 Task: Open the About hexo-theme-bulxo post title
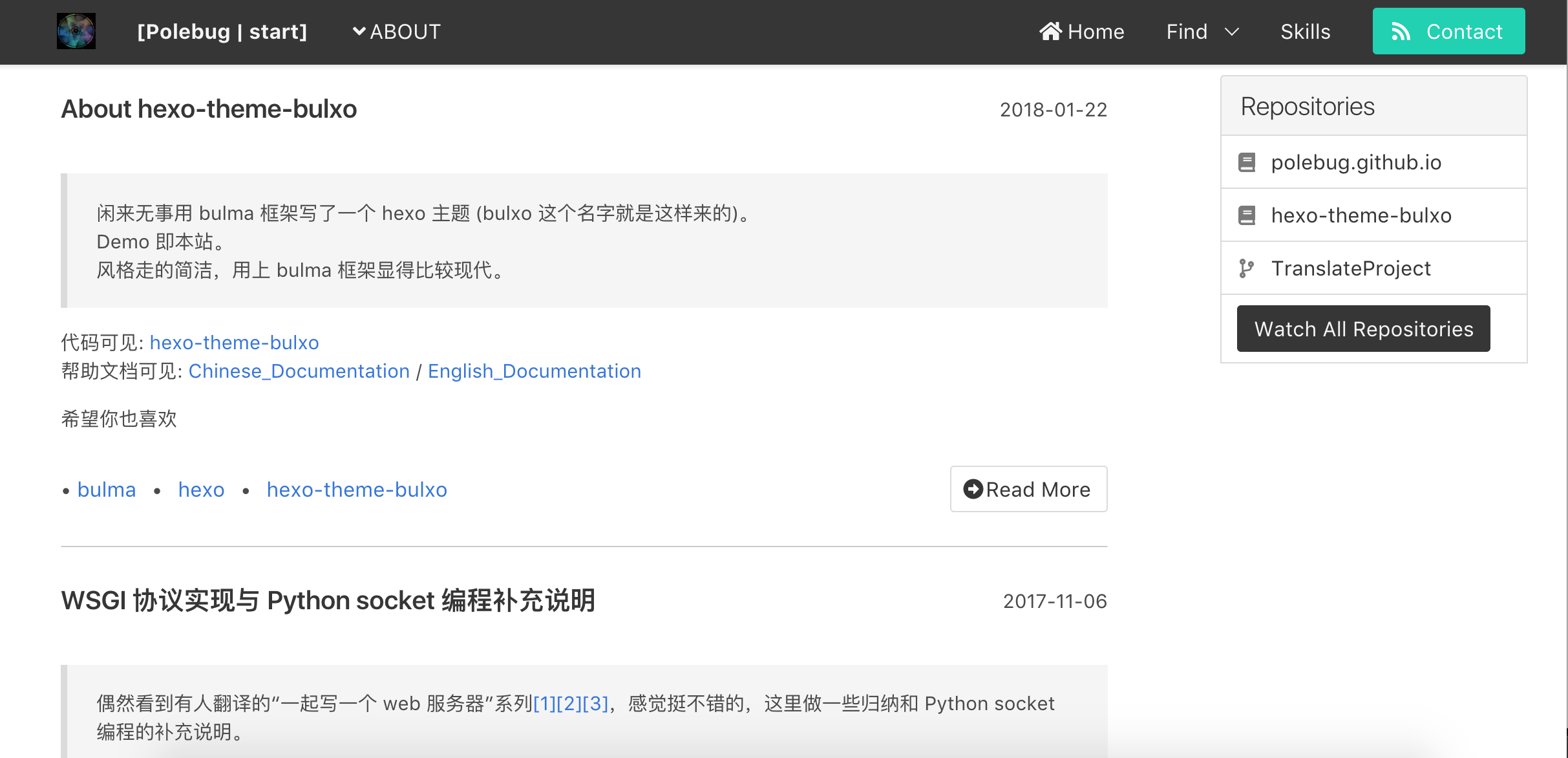pyautogui.click(x=209, y=109)
